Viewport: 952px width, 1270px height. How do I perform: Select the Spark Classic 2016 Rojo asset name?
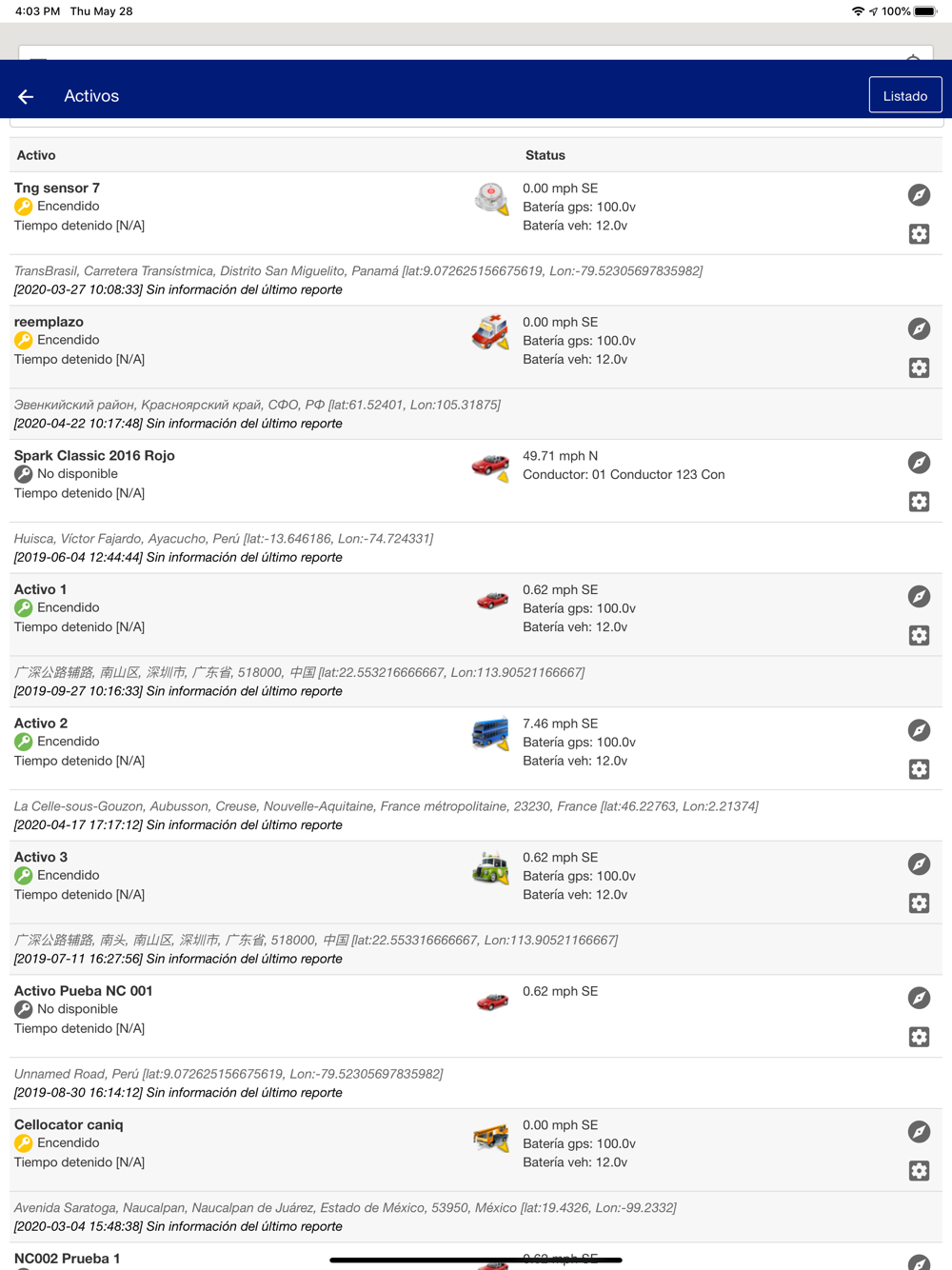(94, 456)
